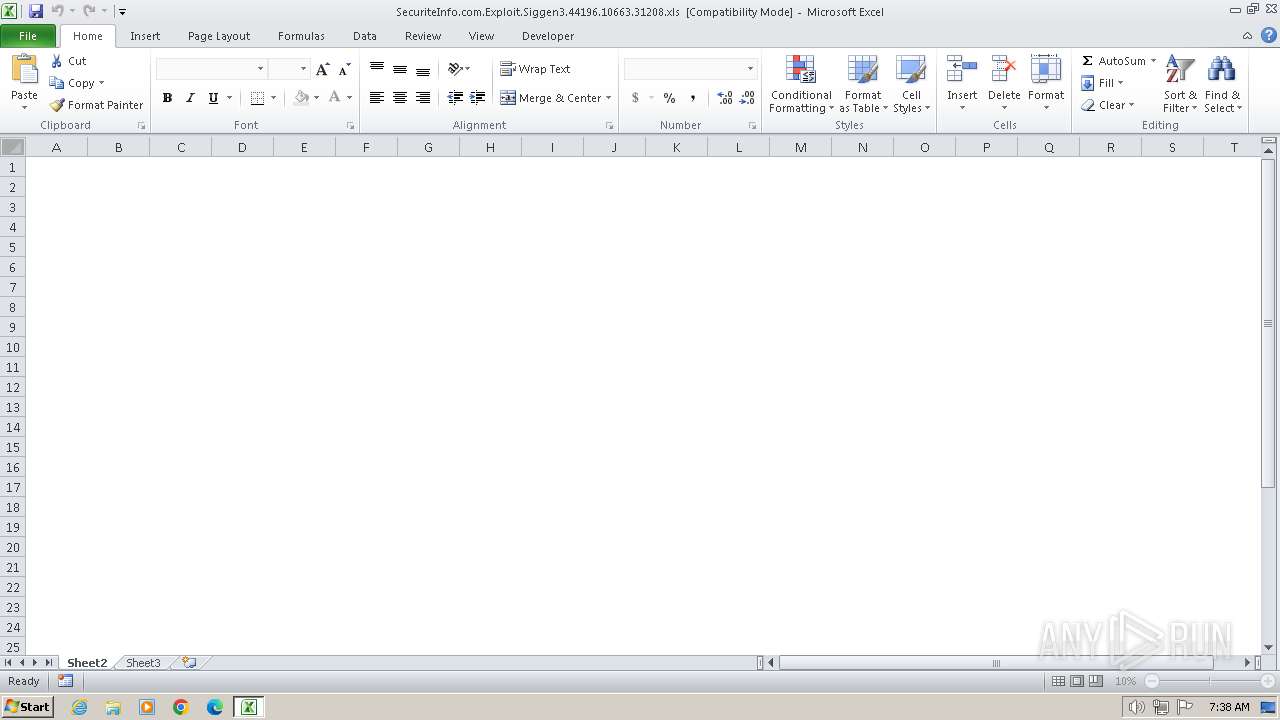The image size is (1280, 720).
Task: Click the Increase Indent icon
Action: pos(478,98)
